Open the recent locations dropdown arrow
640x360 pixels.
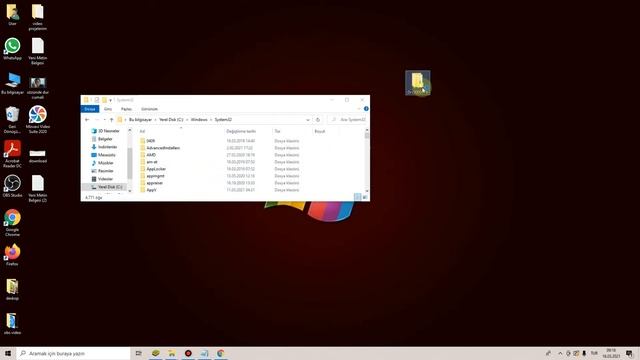click(x=104, y=120)
